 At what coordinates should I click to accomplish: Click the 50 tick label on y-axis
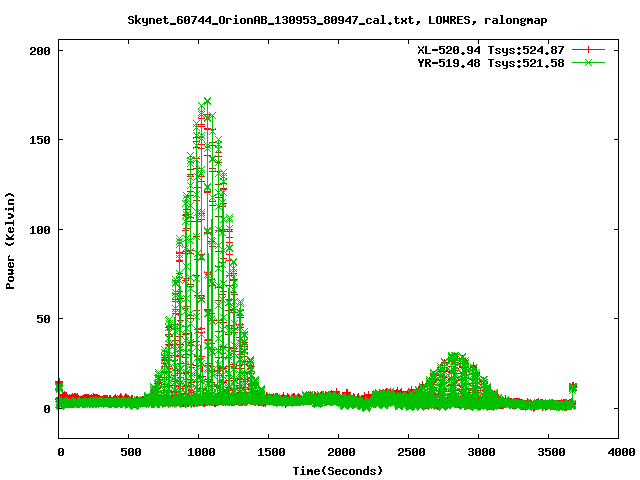[x=43, y=319]
